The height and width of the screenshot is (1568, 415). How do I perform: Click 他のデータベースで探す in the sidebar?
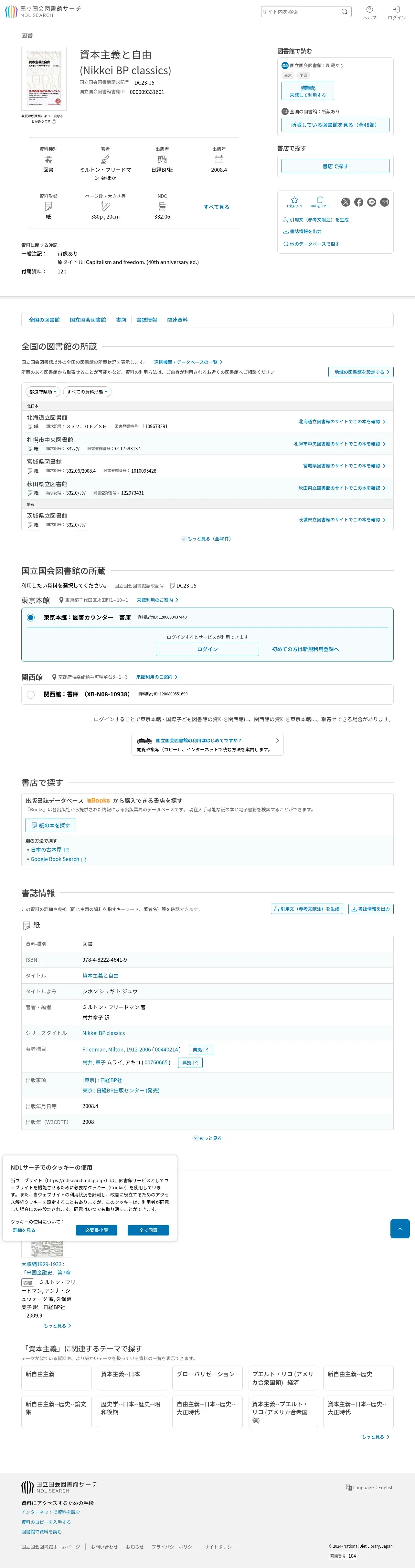click(311, 244)
